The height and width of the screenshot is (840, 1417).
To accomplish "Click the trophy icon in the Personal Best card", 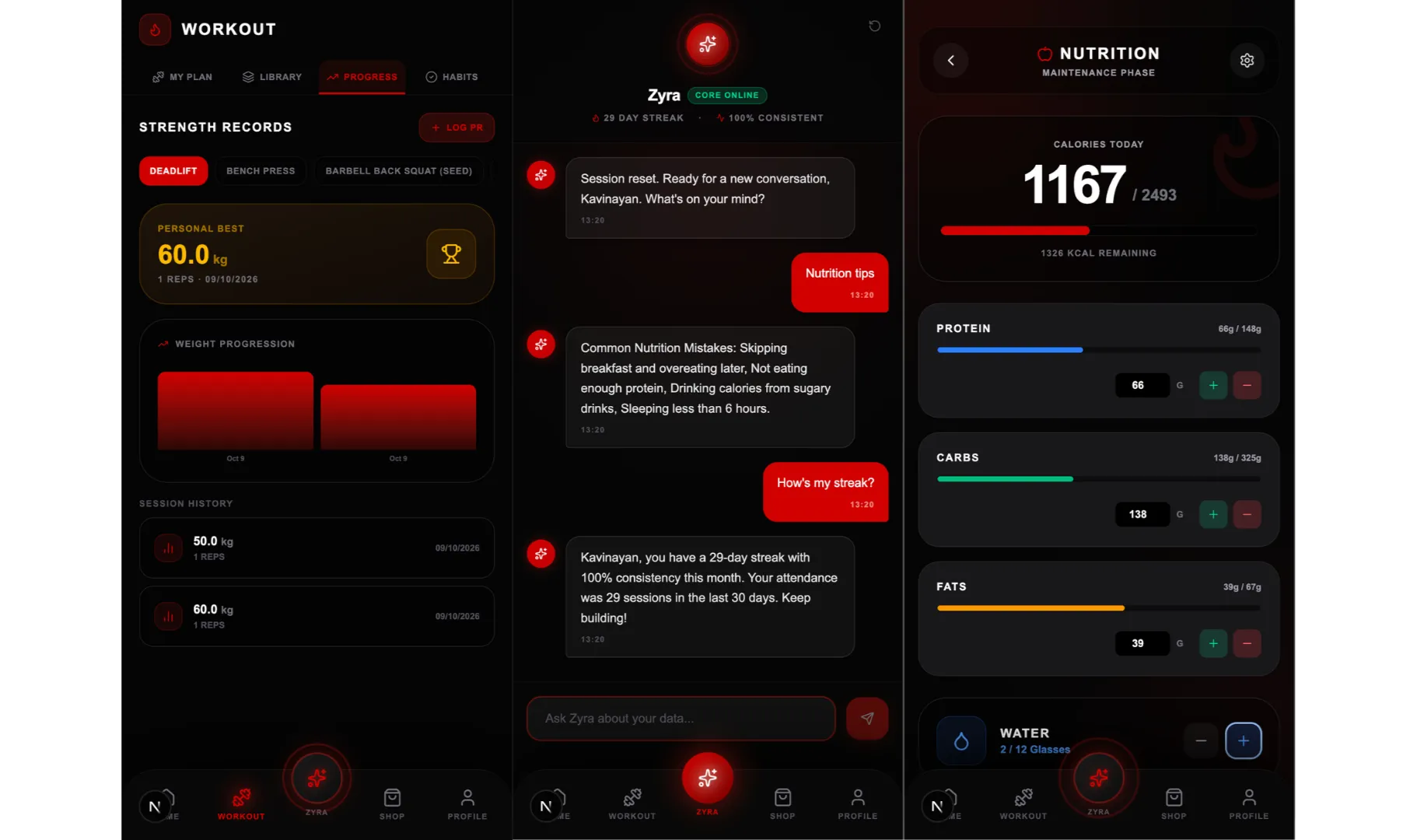I will coord(451,254).
